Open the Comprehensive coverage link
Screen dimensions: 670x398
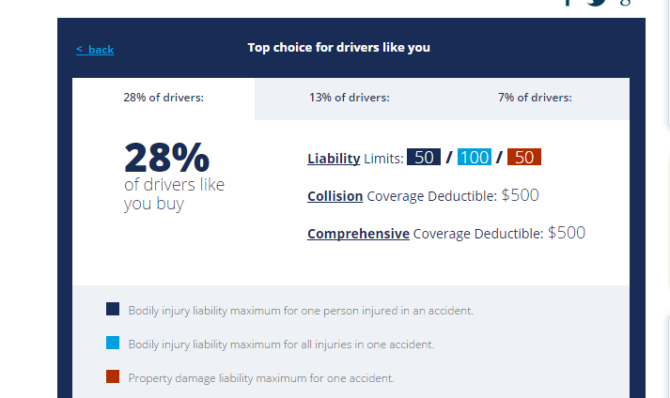358,234
